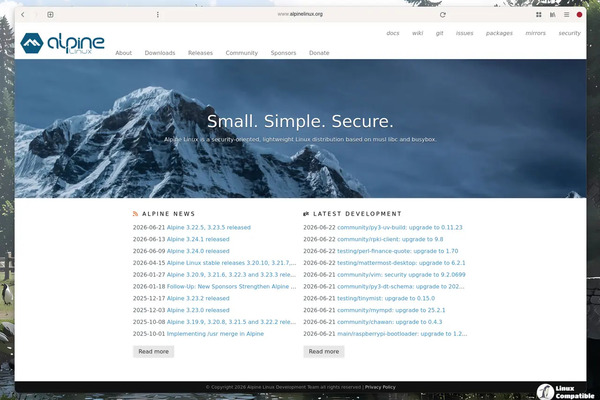Click the RSS feed icon beside Alpine News

click(135, 214)
